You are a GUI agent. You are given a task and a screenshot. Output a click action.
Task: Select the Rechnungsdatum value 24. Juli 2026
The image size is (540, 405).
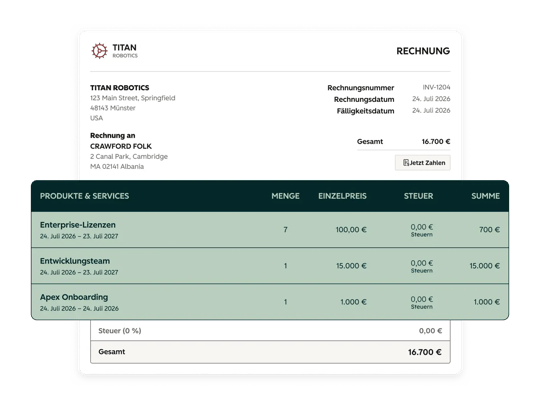tap(431, 99)
